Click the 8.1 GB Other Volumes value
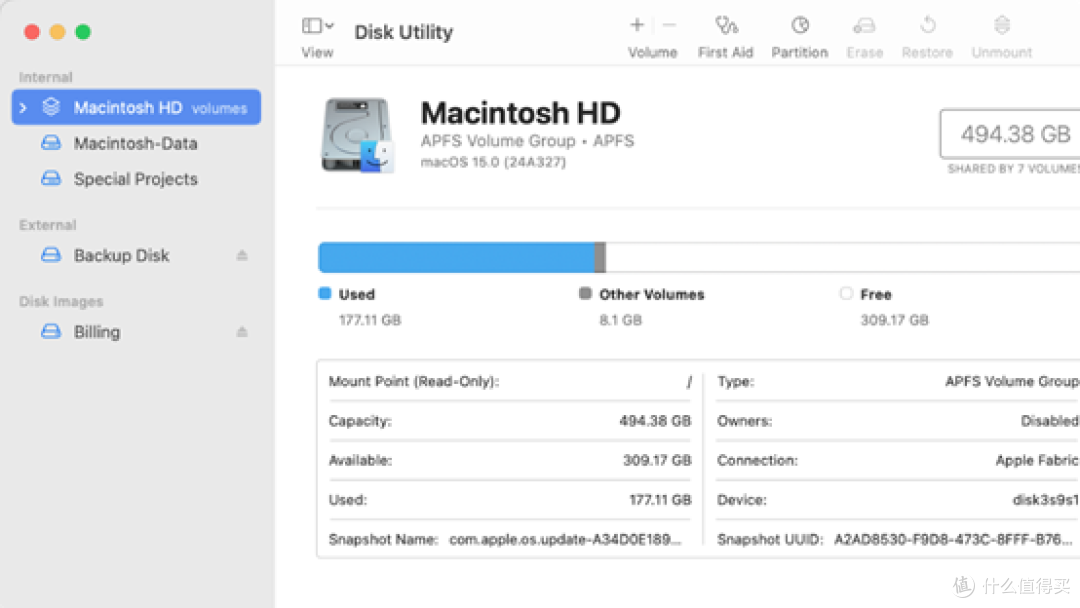Image resolution: width=1080 pixels, height=608 pixels. 621,320
